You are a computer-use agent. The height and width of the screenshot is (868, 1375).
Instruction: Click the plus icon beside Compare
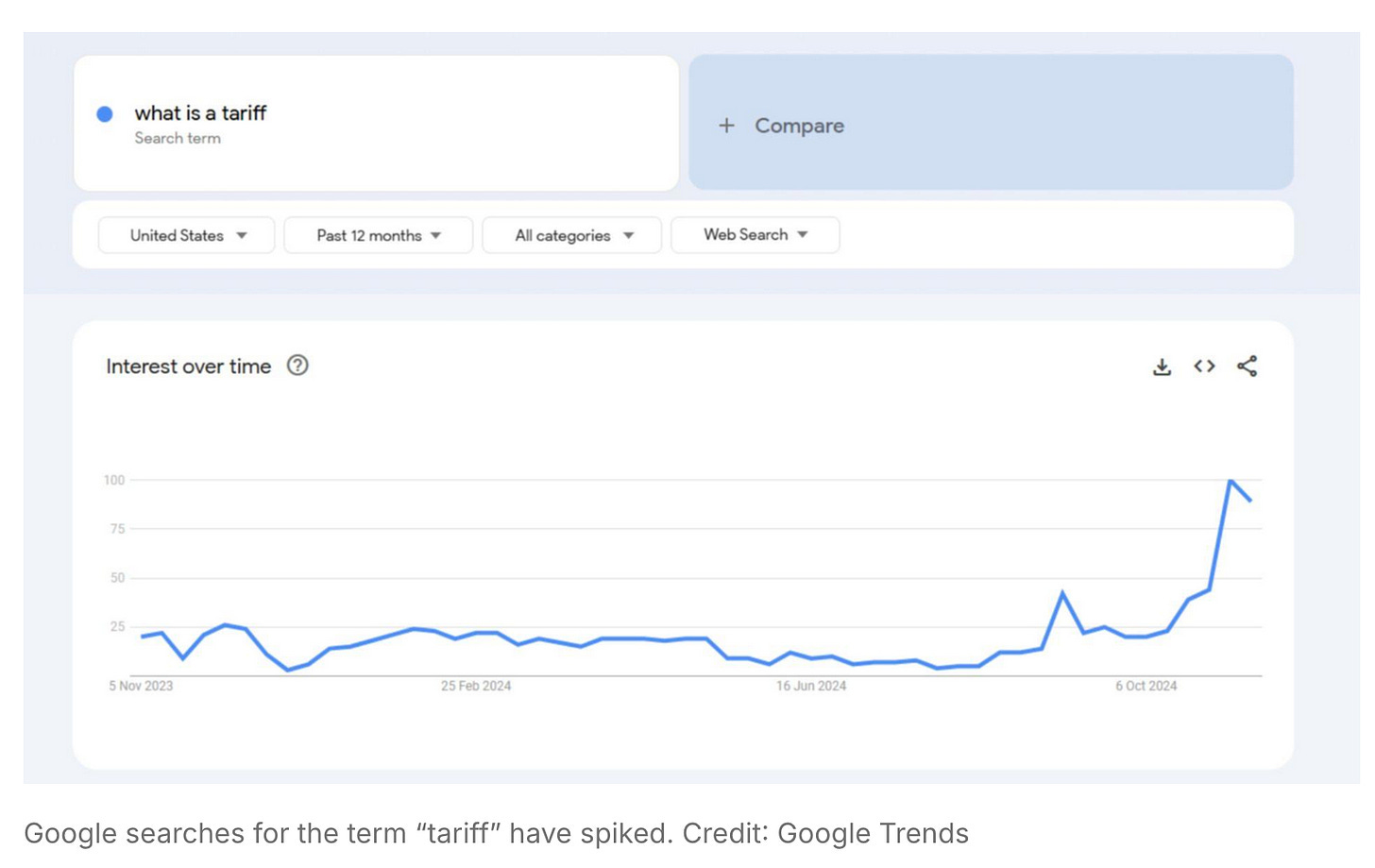click(726, 126)
